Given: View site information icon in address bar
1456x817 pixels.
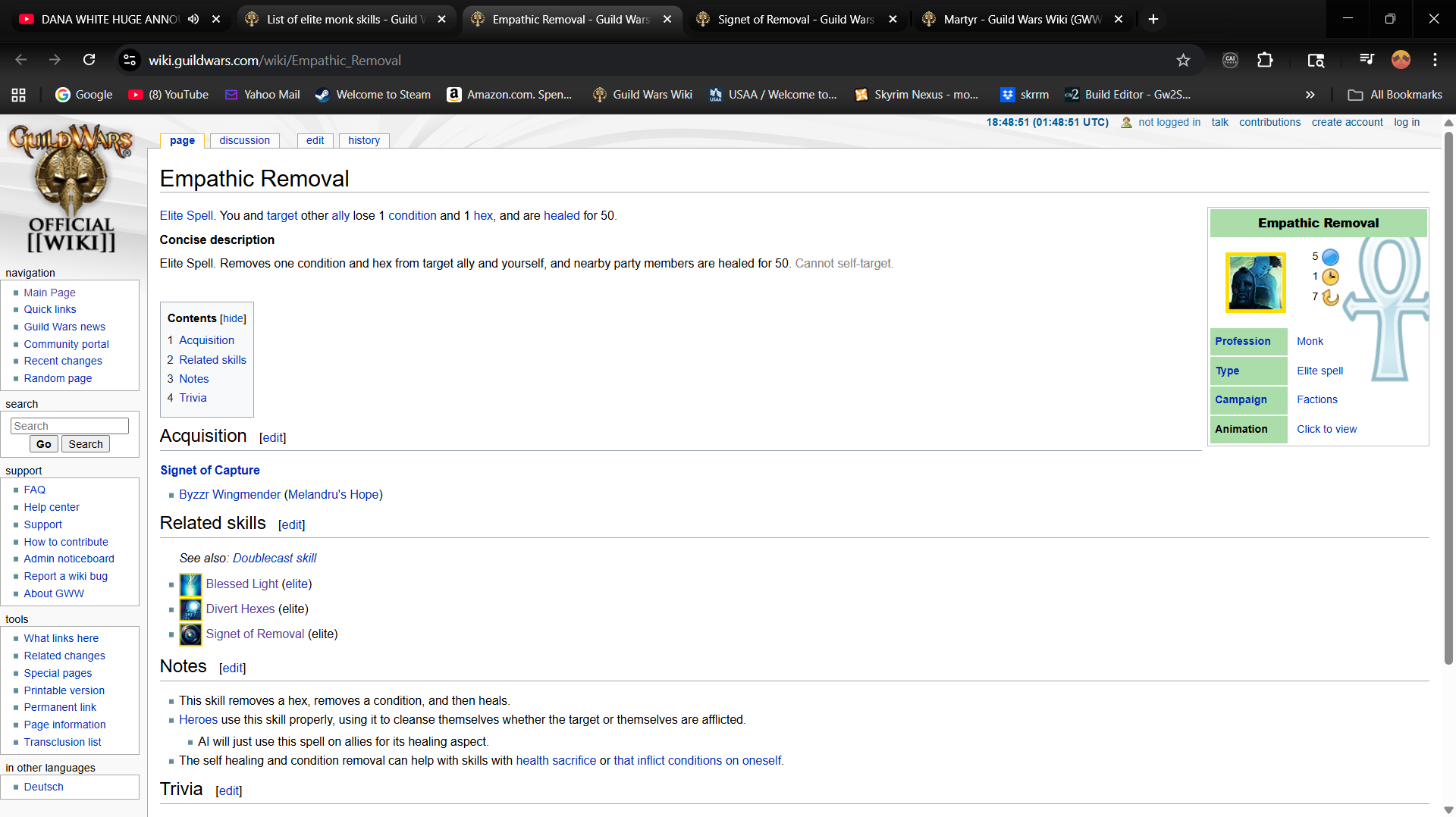Looking at the screenshot, I should (130, 60).
